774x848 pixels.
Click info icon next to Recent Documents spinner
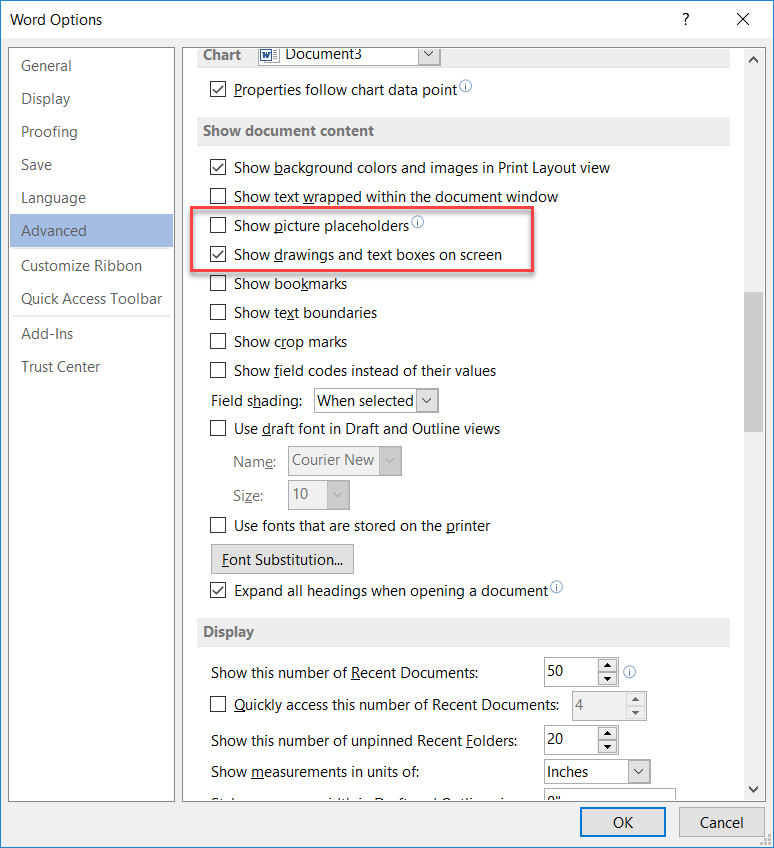[630, 672]
